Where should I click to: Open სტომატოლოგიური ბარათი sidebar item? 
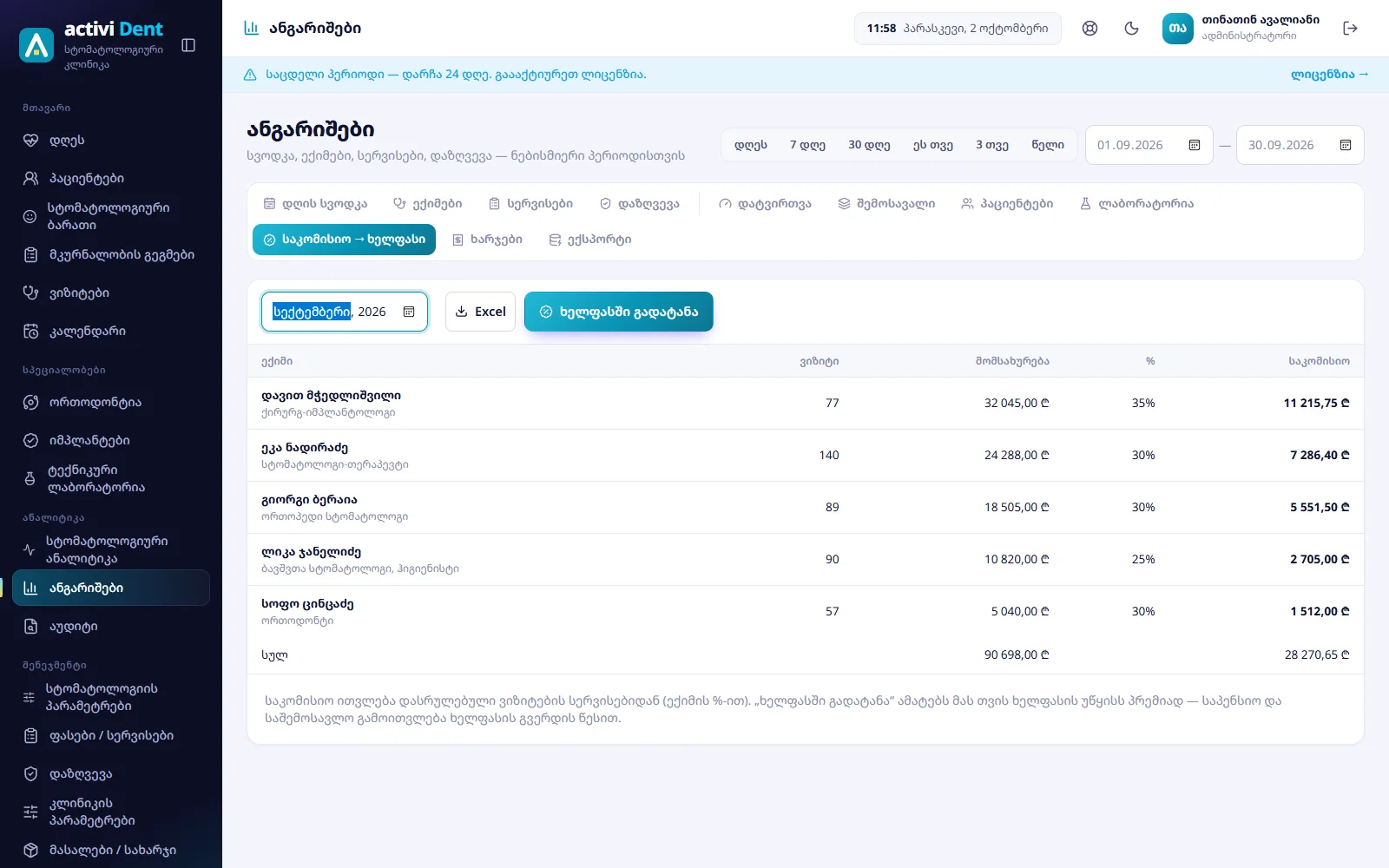click(111, 216)
